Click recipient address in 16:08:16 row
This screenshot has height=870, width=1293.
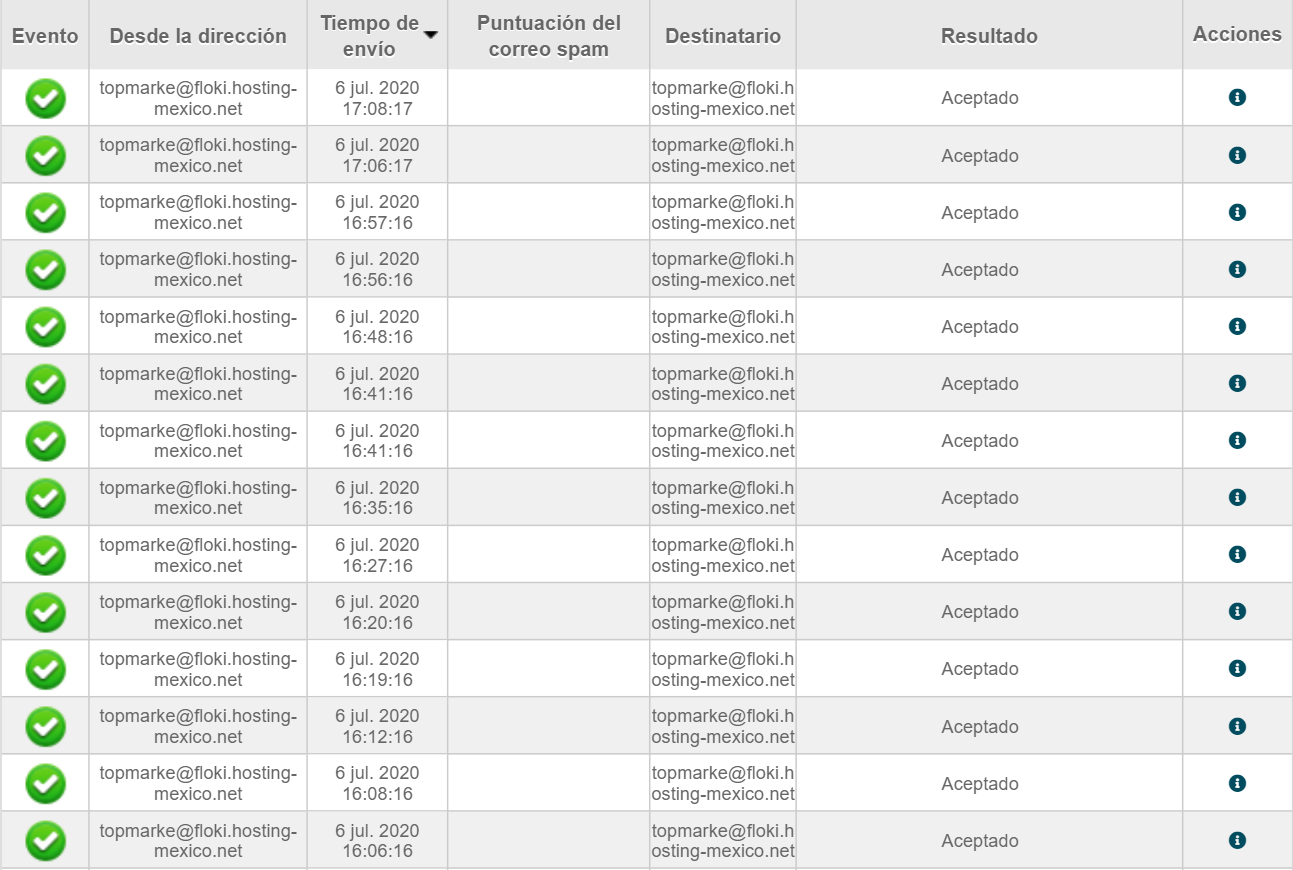tap(723, 783)
